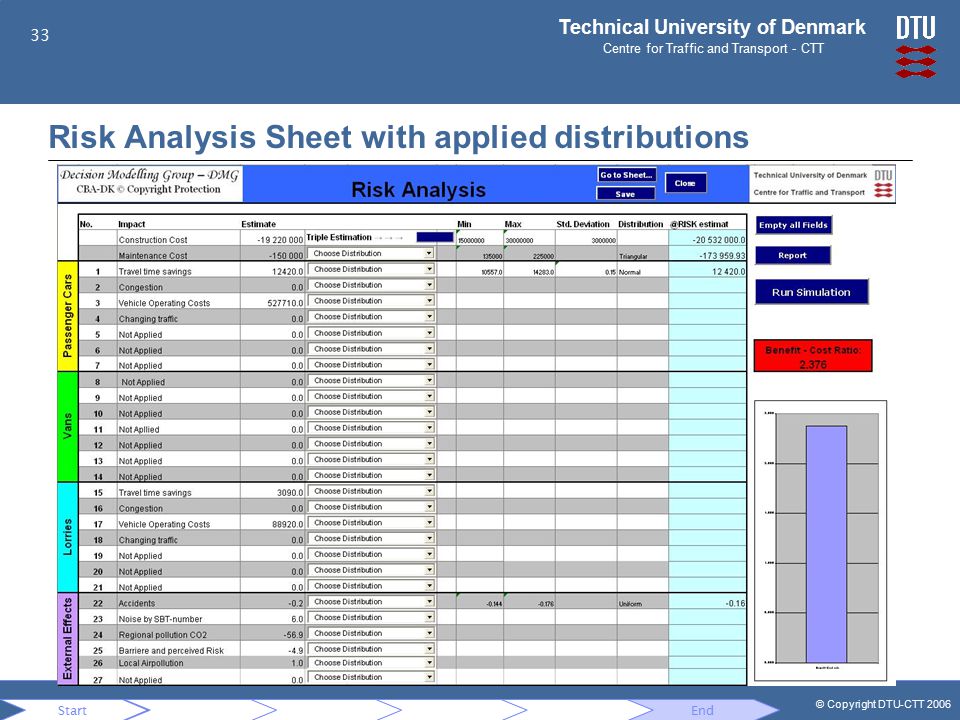Click the Decision Modelling Group – DMG title

point(149,175)
